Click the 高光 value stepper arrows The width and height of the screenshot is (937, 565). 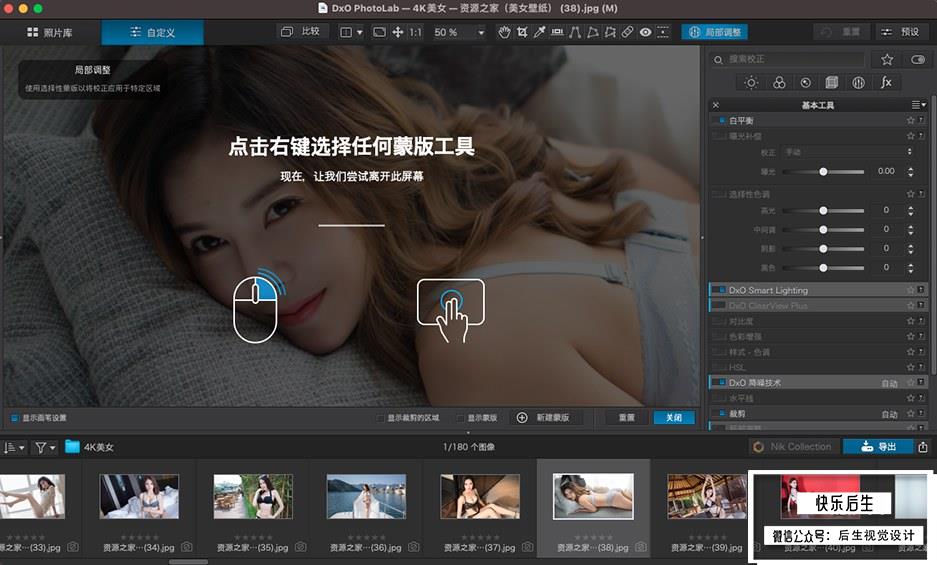pos(911,210)
